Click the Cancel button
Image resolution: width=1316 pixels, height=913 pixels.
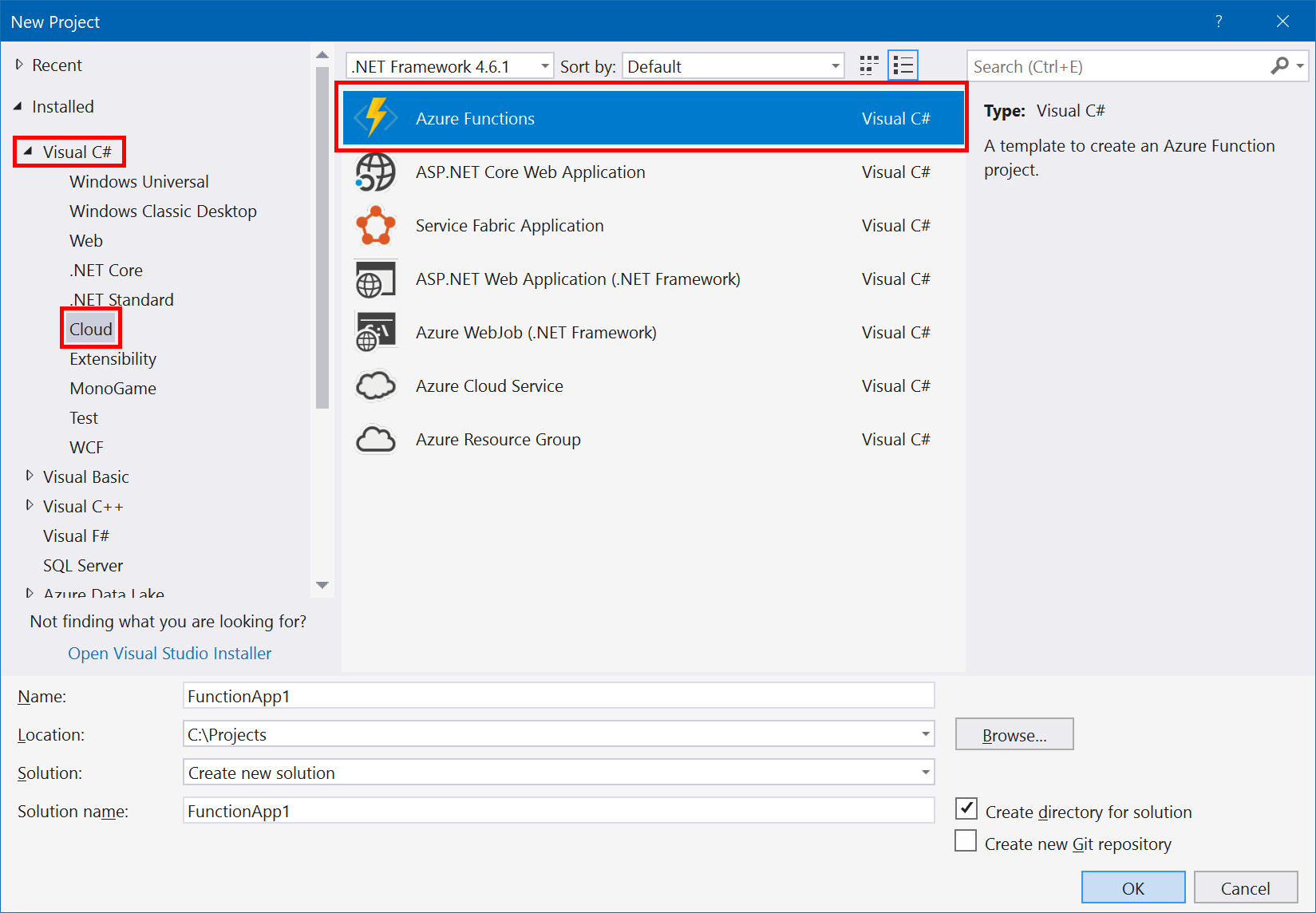point(1246,887)
